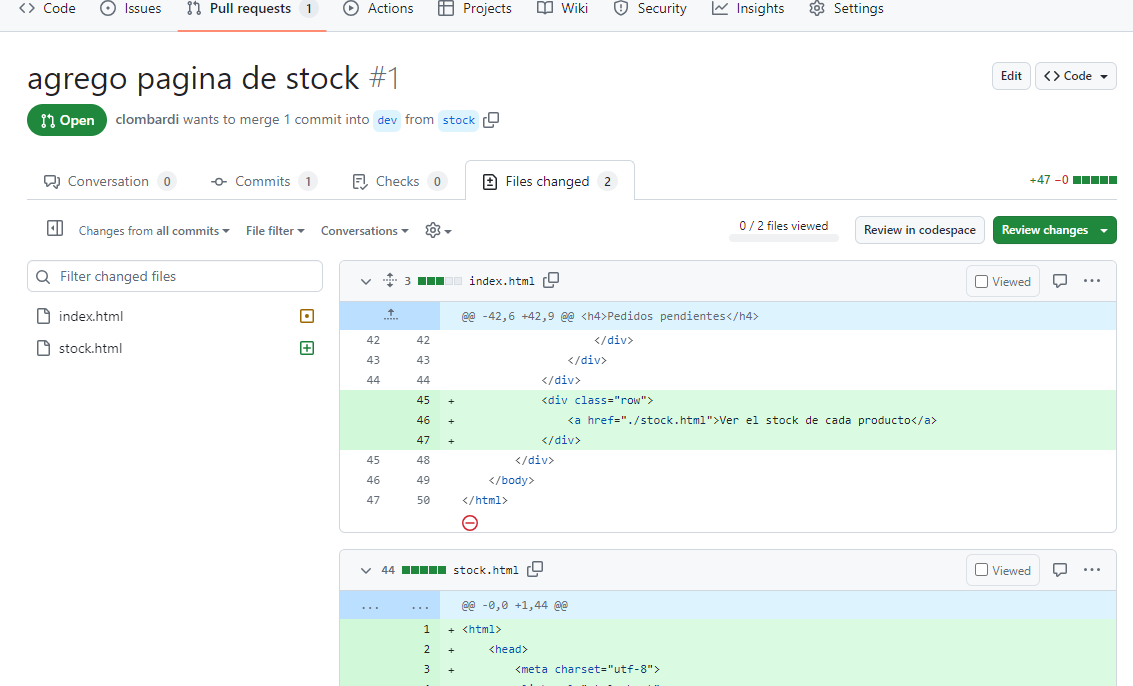Toggle the file tree sidebar icon

[55, 230]
